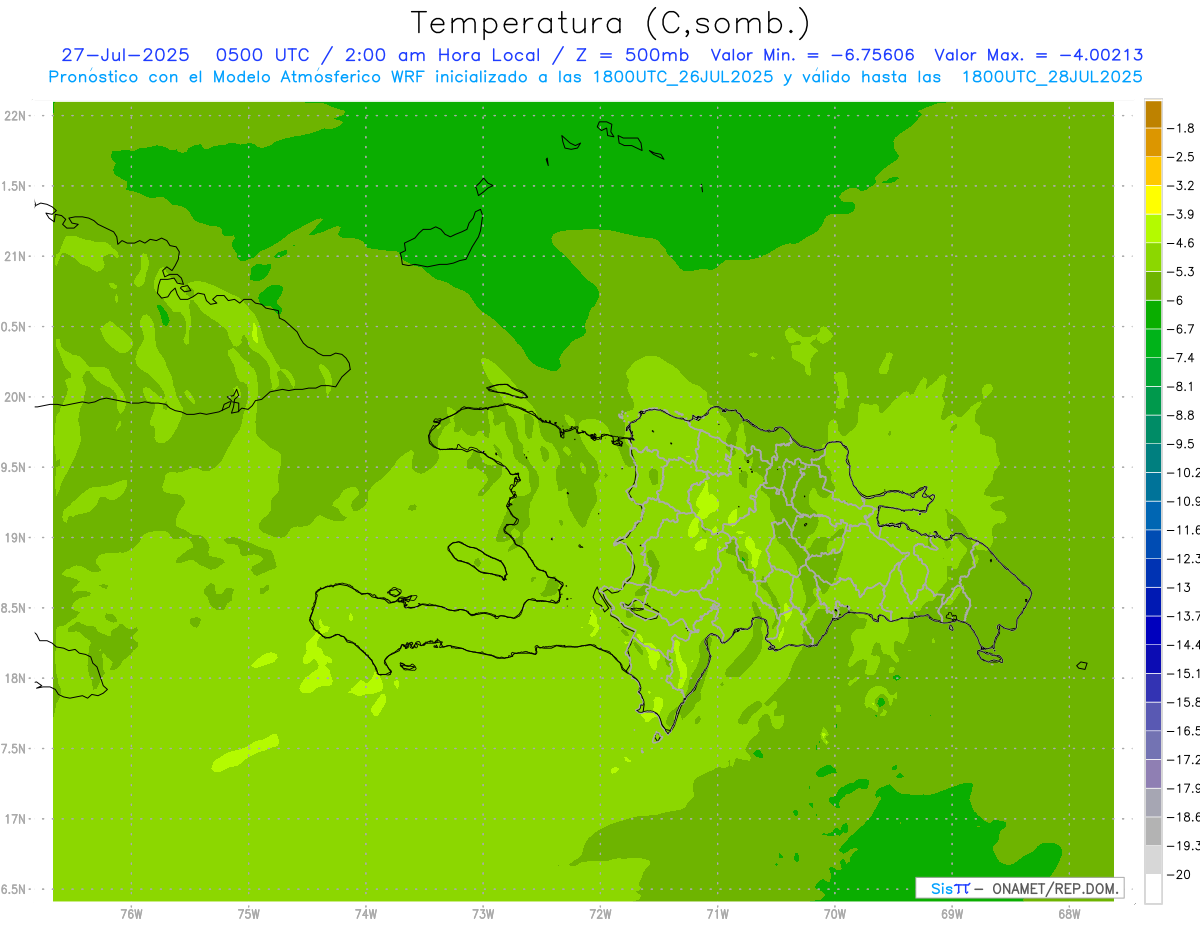Click the "-13" colorbar label

[1179, 587]
